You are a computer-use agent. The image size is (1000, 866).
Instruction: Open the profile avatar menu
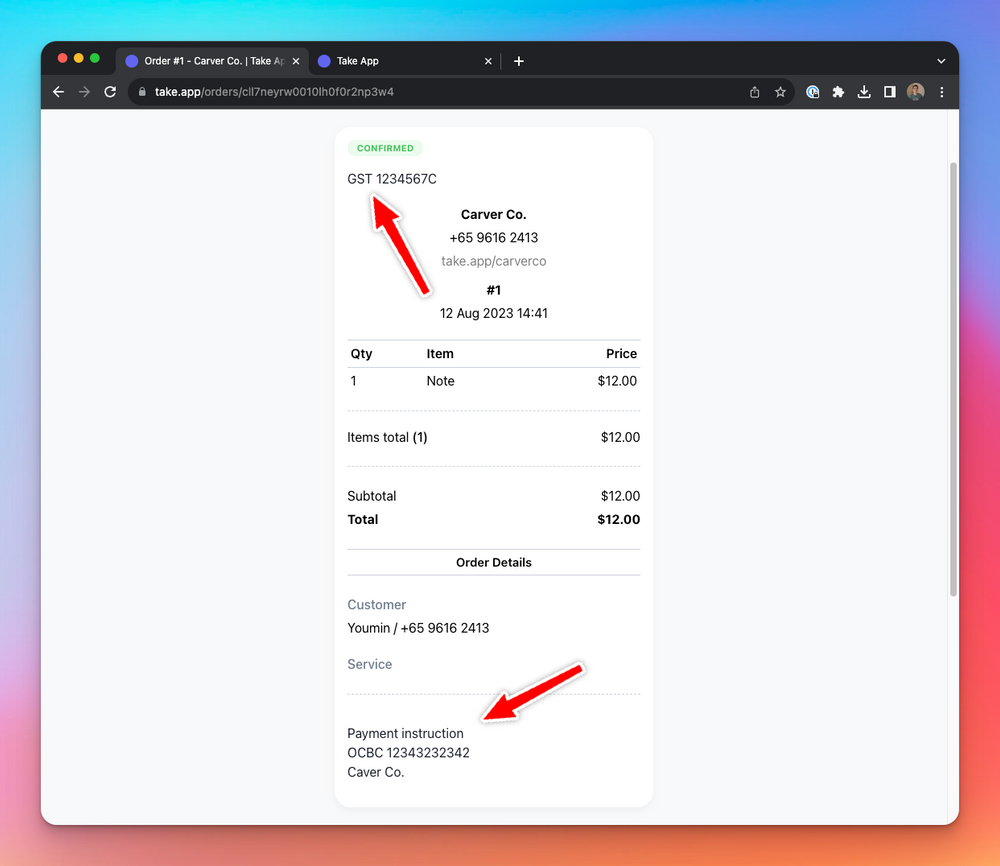916,92
